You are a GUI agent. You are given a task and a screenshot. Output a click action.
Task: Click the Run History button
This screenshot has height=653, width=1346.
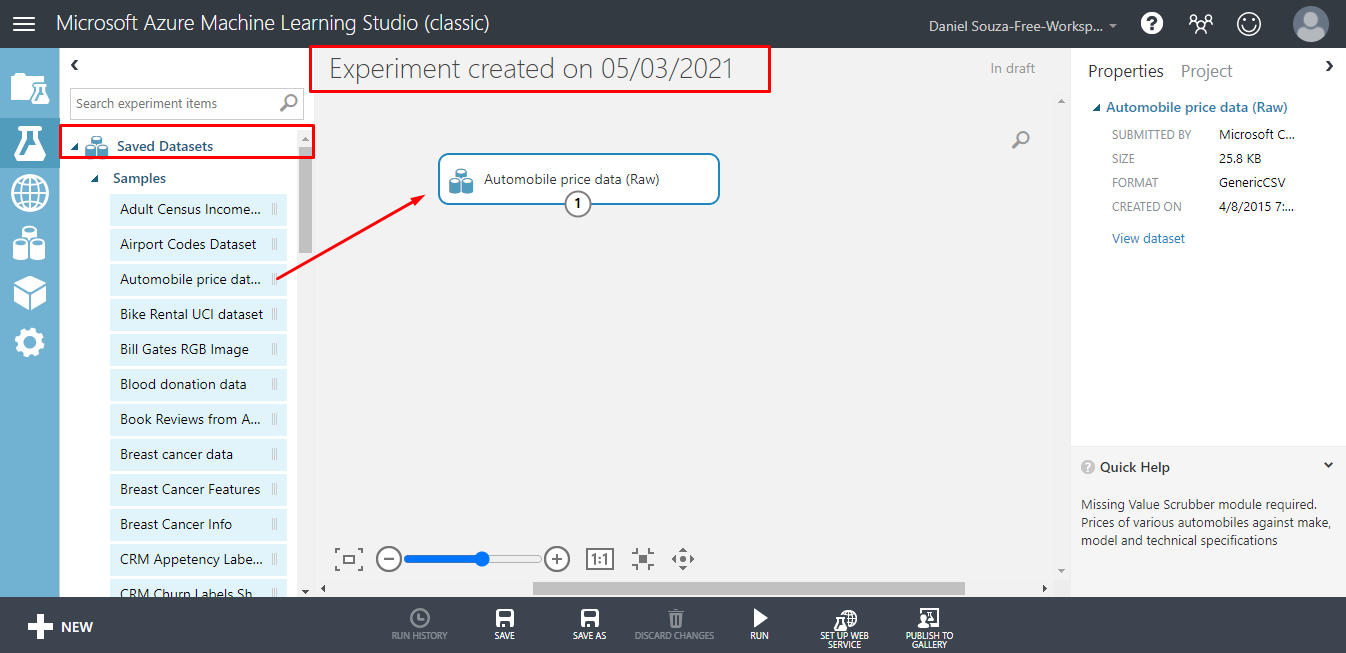tap(420, 624)
